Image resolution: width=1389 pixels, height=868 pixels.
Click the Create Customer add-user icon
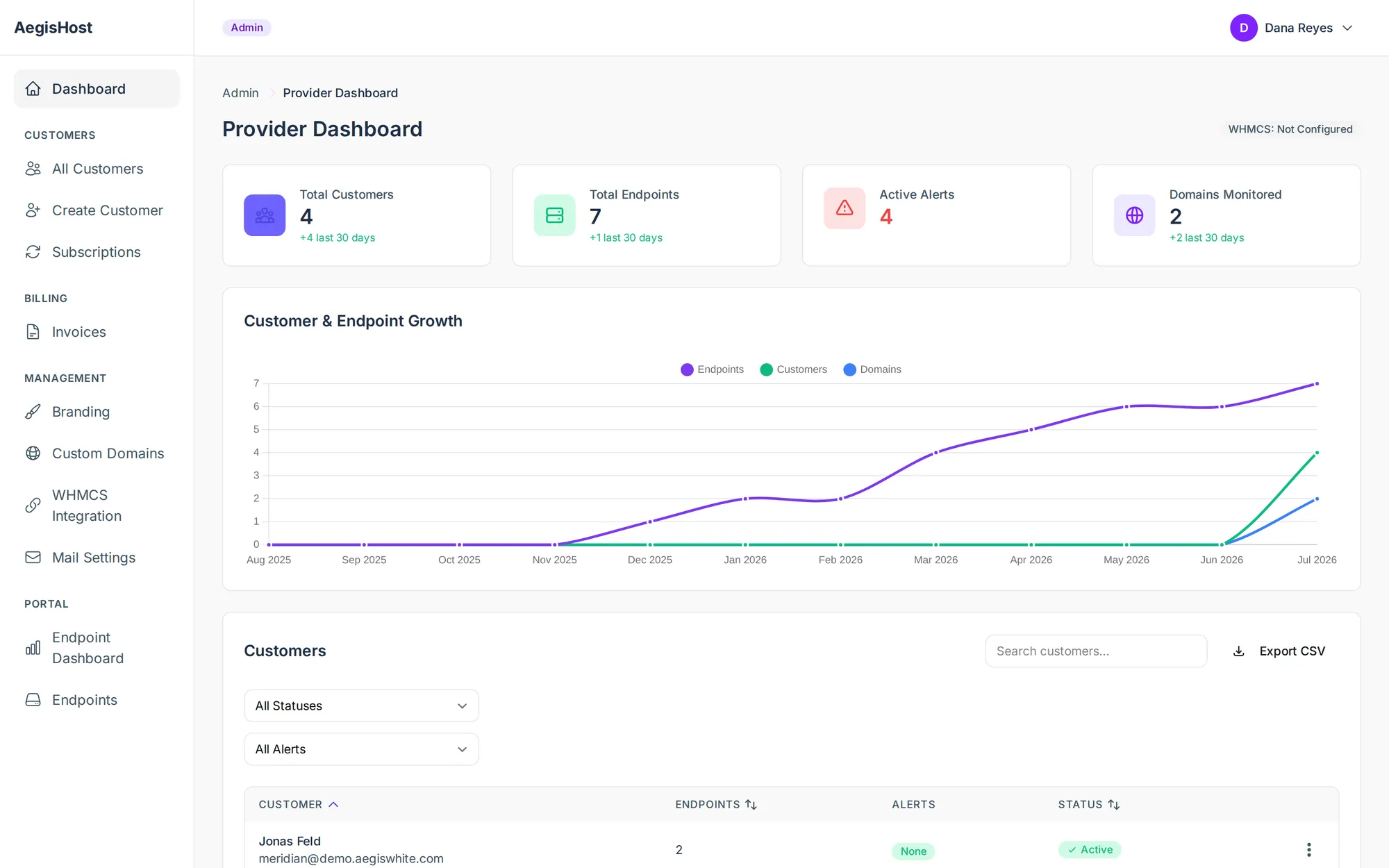tap(33, 210)
